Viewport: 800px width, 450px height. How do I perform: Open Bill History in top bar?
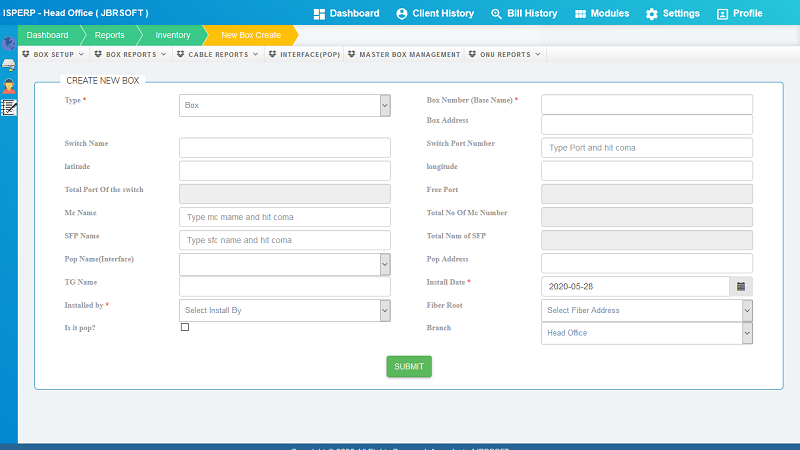[x=524, y=14]
